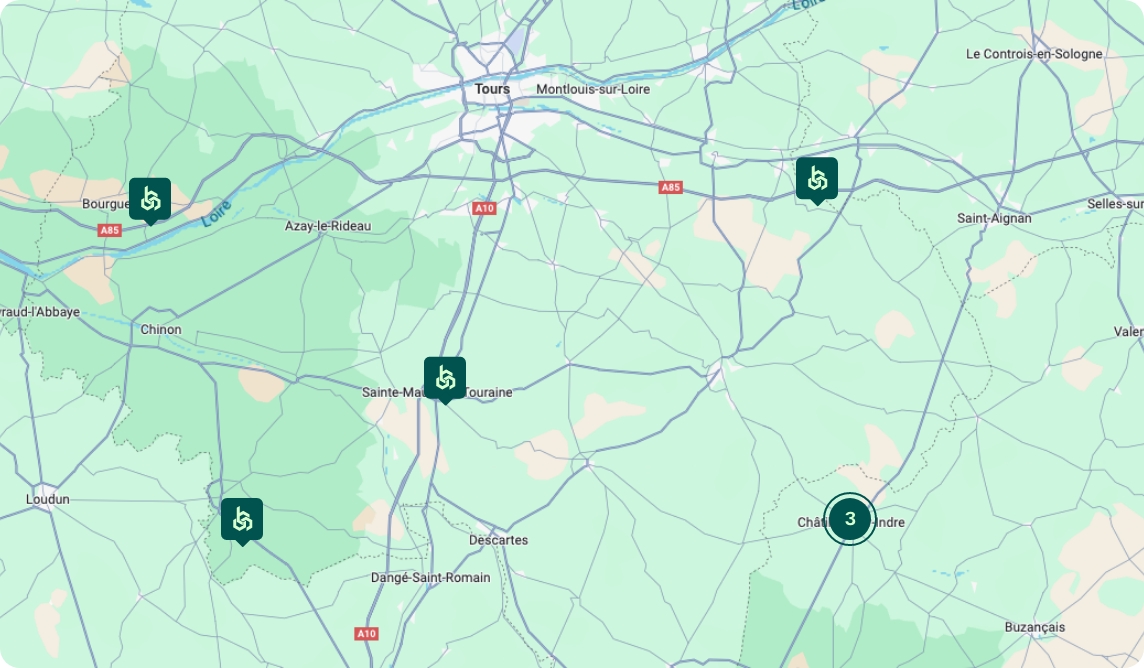Click the Dangé-Saint-Romain label
The image size is (1144, 668).
[430, 578]
